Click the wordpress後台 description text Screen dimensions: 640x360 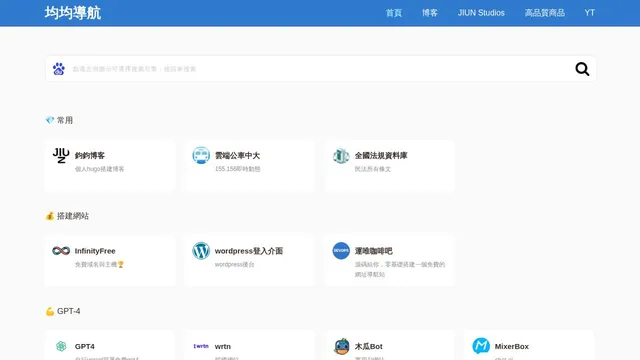(234, 264)
